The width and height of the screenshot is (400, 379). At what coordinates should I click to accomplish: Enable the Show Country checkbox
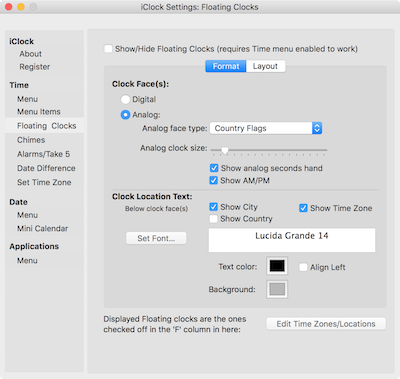213,219
